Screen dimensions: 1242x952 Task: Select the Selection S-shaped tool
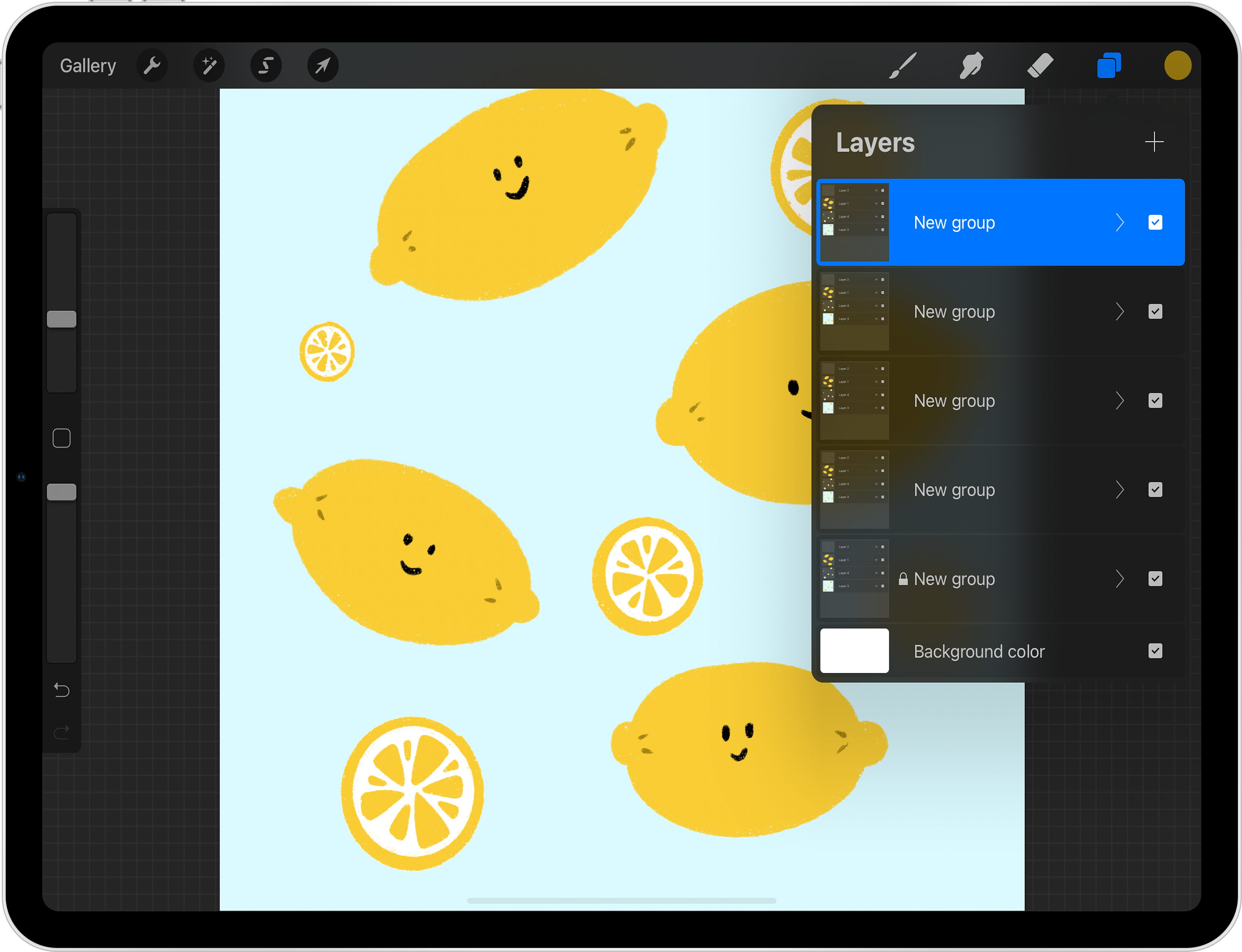click(x=266, y=66)
